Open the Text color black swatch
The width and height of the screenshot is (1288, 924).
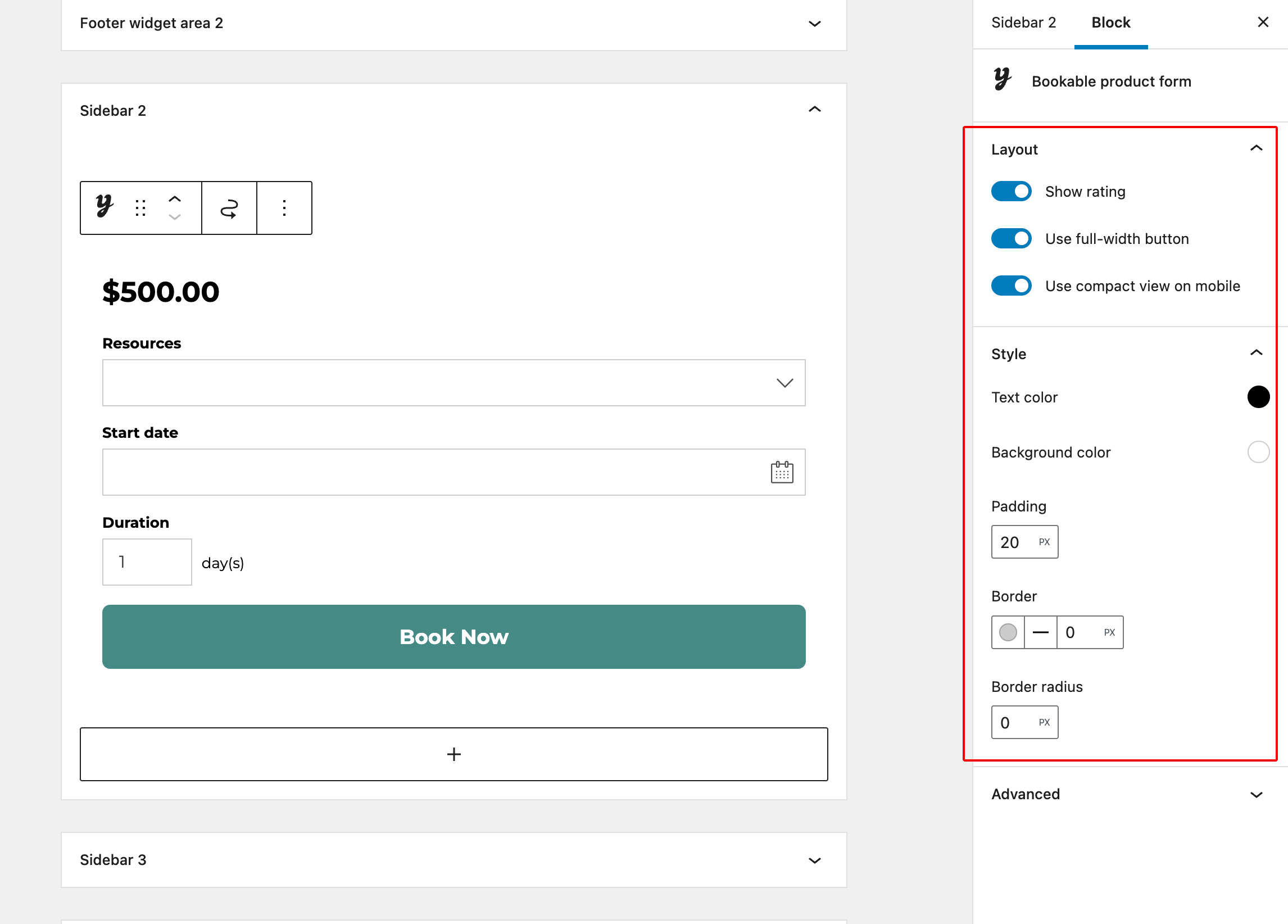(x=1258, y=397)
